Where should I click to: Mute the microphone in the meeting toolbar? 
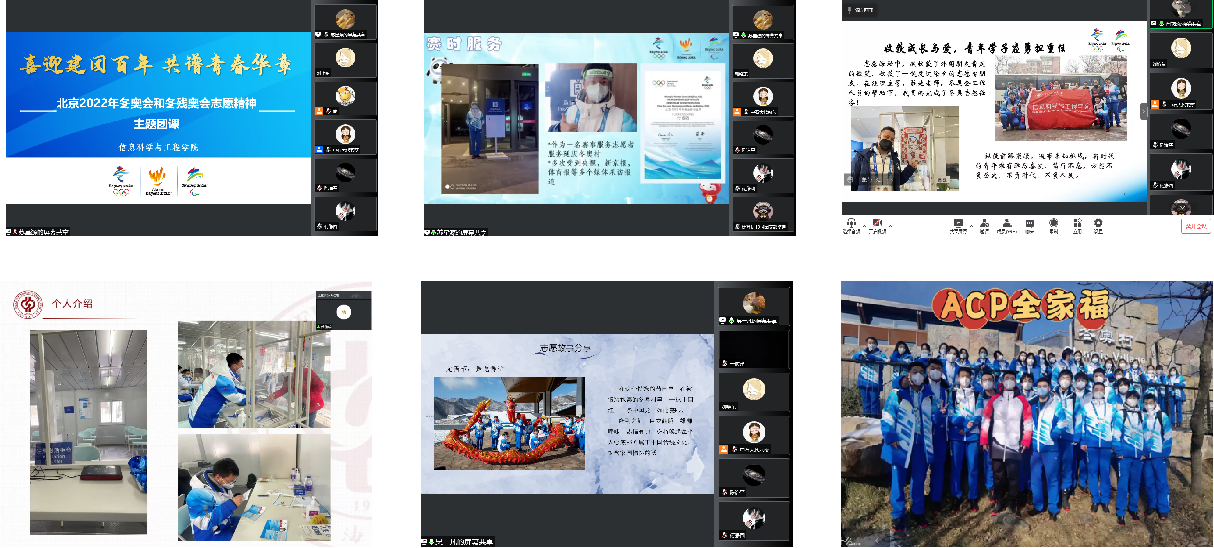click(x=852, y=223)
